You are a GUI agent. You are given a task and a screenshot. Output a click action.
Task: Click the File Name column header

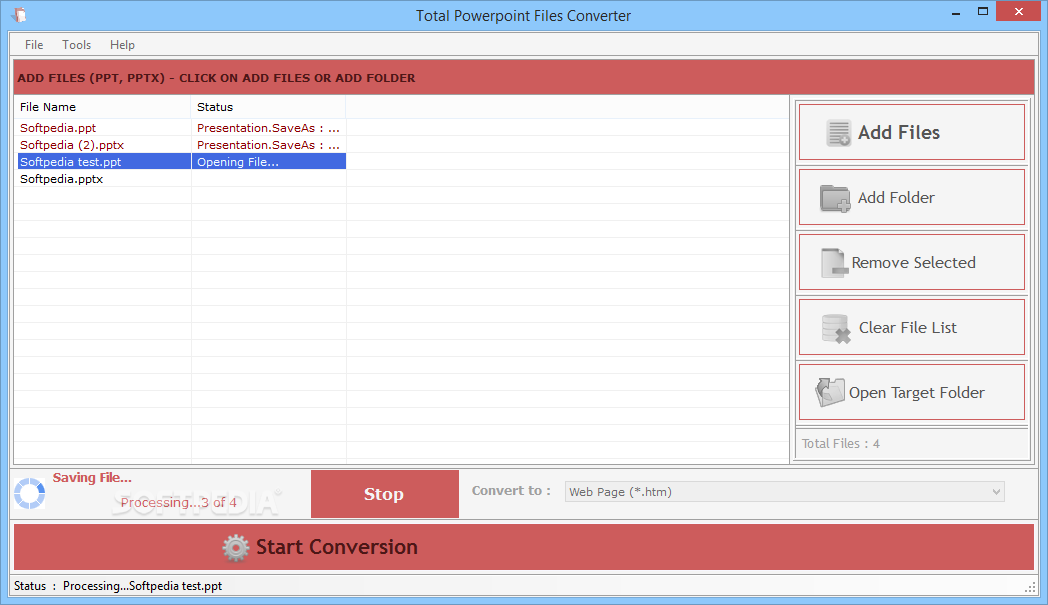point(103,107)
